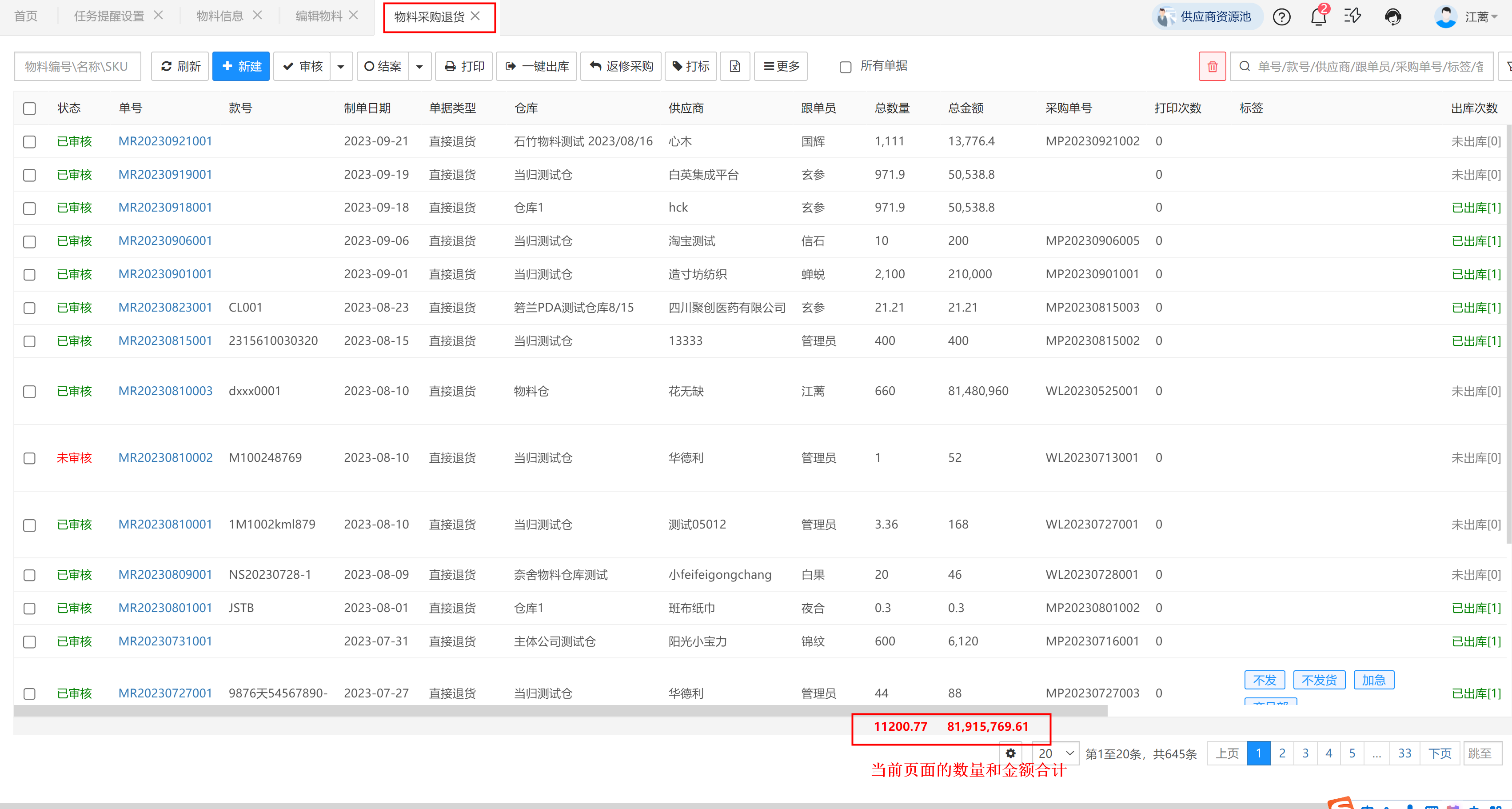Close the 编辑物料 tab
The width and height of the screenshot is (1512, 809).
pyautogui.click(x=353, y=16)
